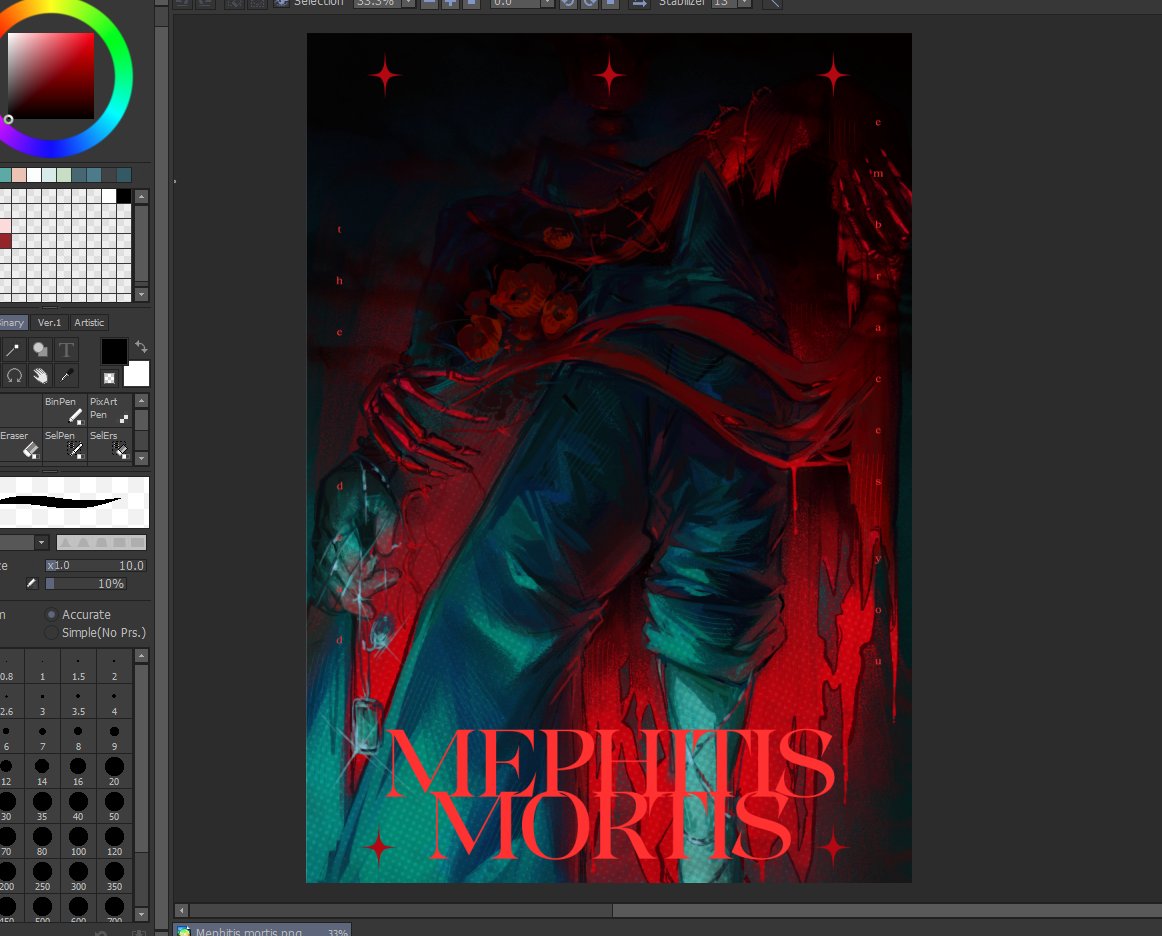The image size is (1162, 936).
Task: Click the white background color box
Action: coord(136,374)
